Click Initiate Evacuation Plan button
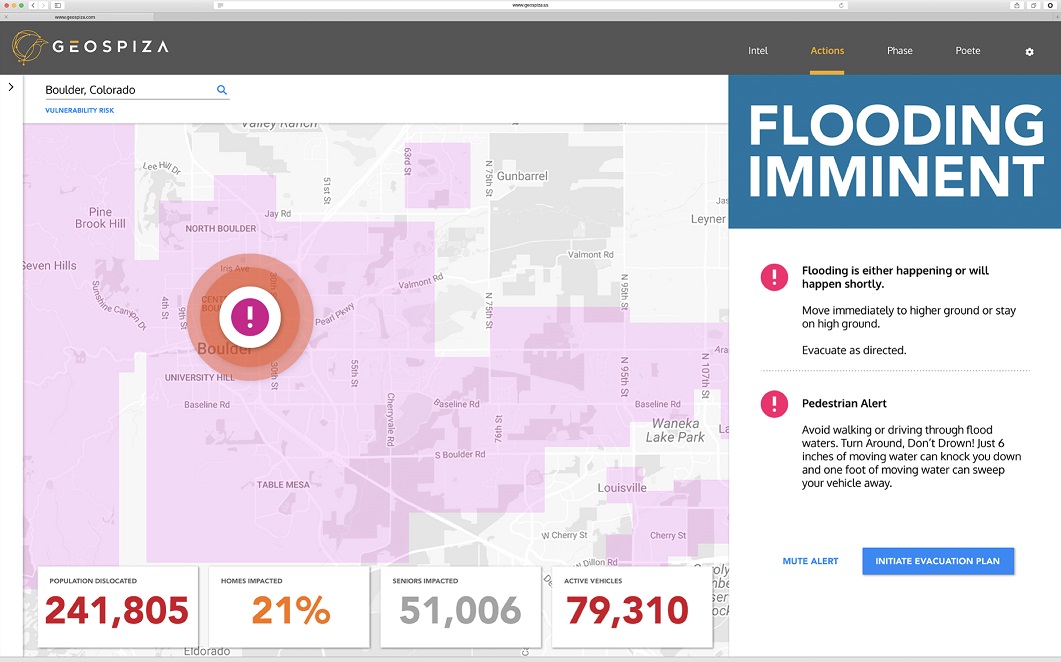The width and height of the screenshot is (1061, 662). (x=938, y=561)
